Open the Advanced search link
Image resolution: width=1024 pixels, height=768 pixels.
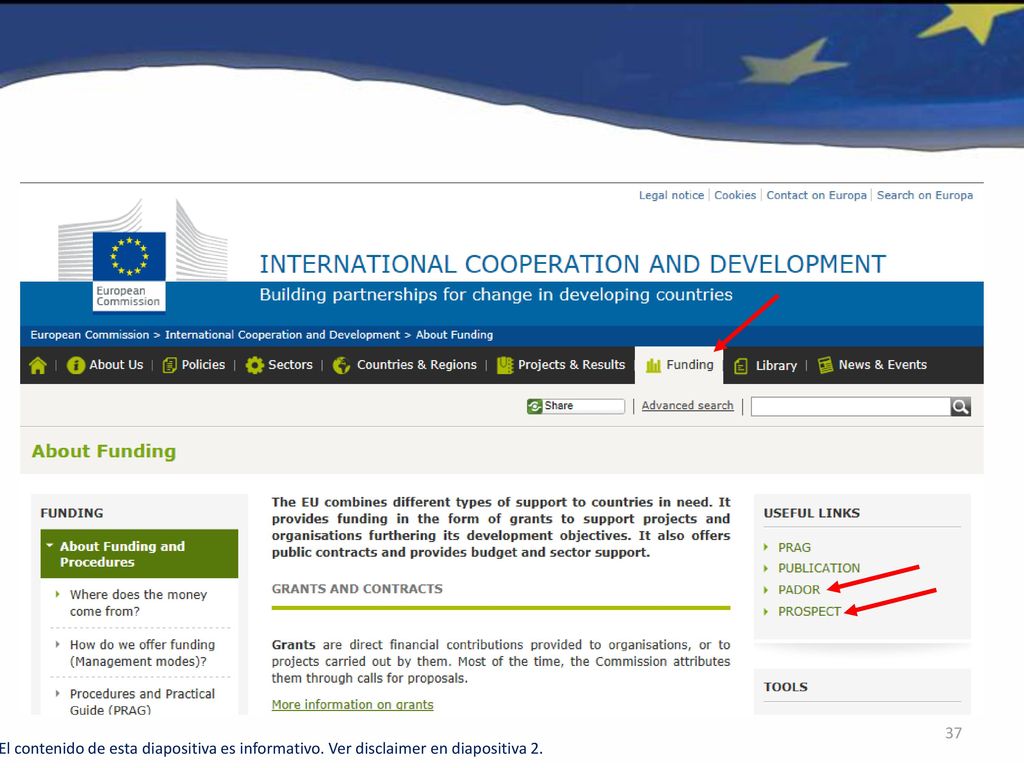tap(688, 406)
